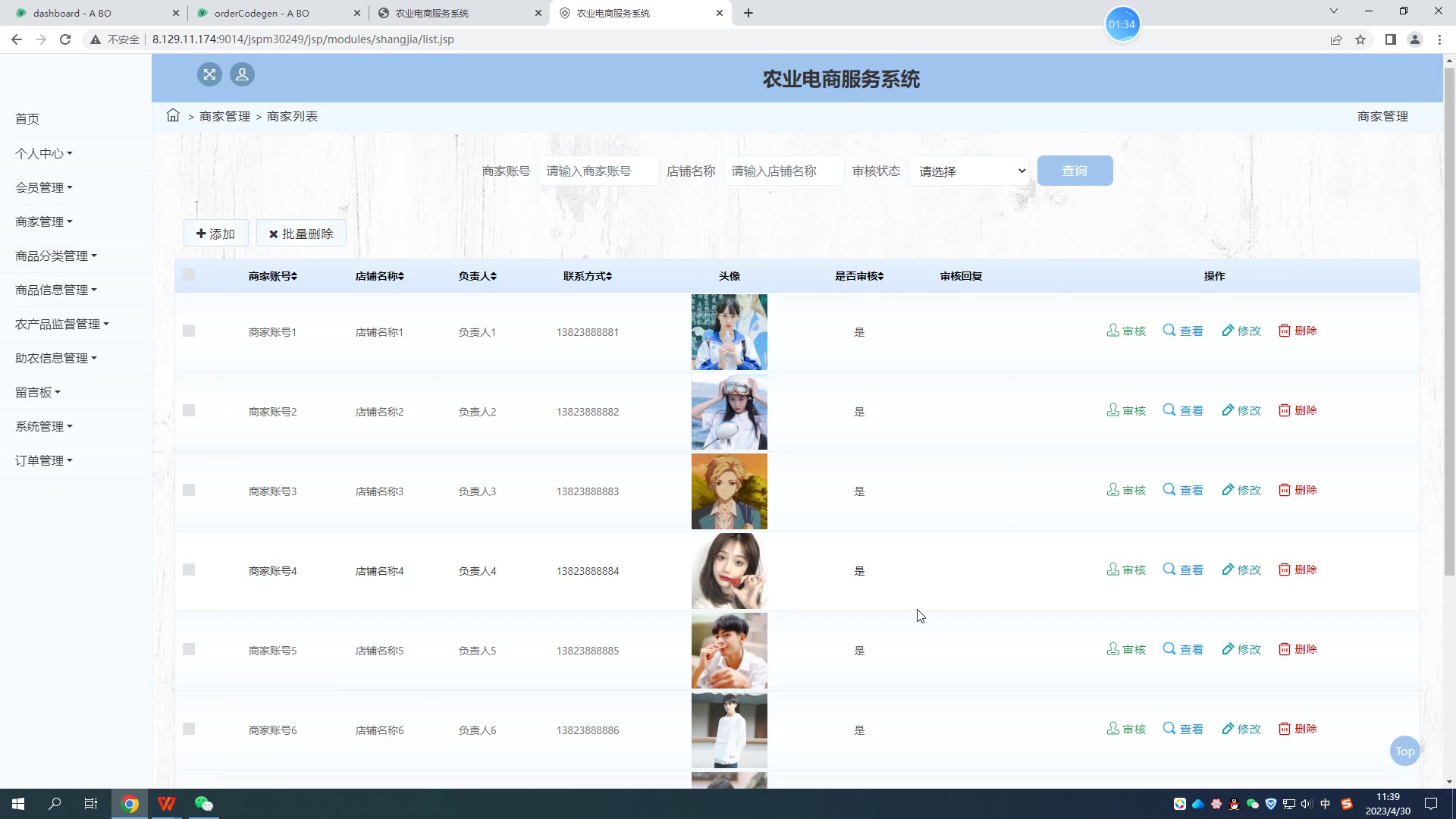The width and height of the screenshot is (1456, 819).
Task: Click 修改 pencil for 商家账号3 row
Action: coord(1228,490)
